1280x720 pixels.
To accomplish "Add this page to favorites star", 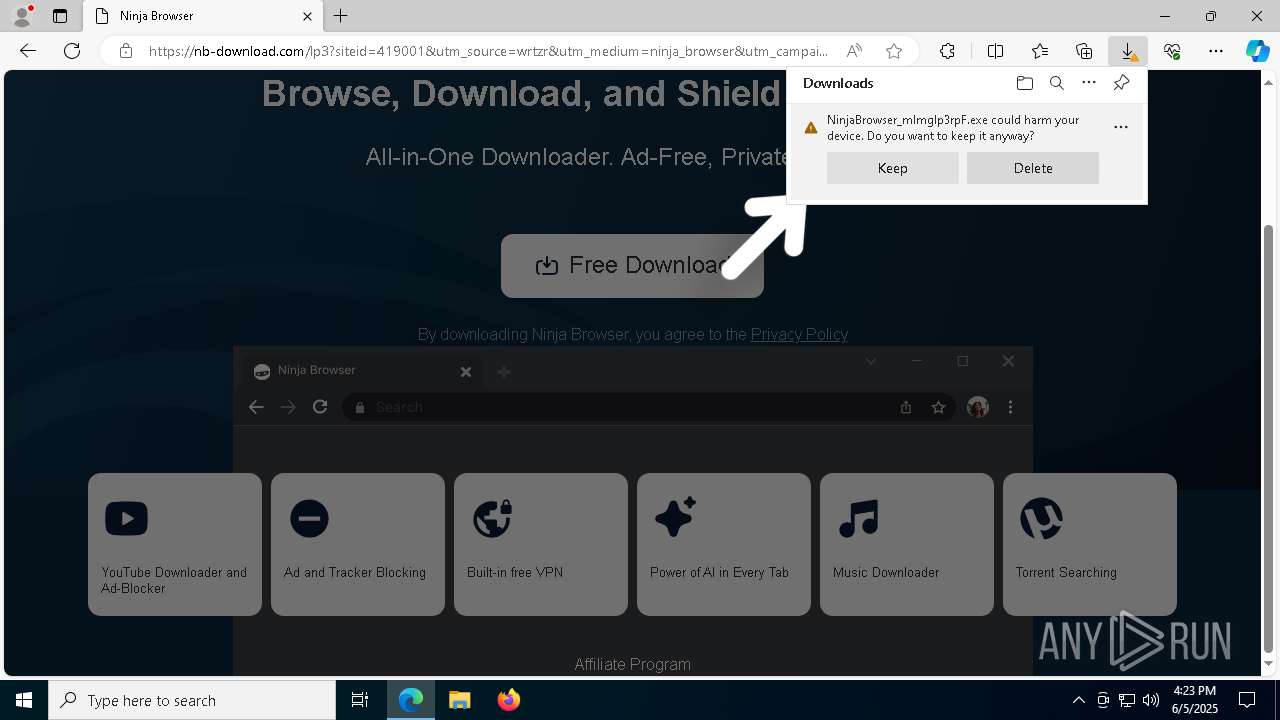I will click(x=894, y=51).
